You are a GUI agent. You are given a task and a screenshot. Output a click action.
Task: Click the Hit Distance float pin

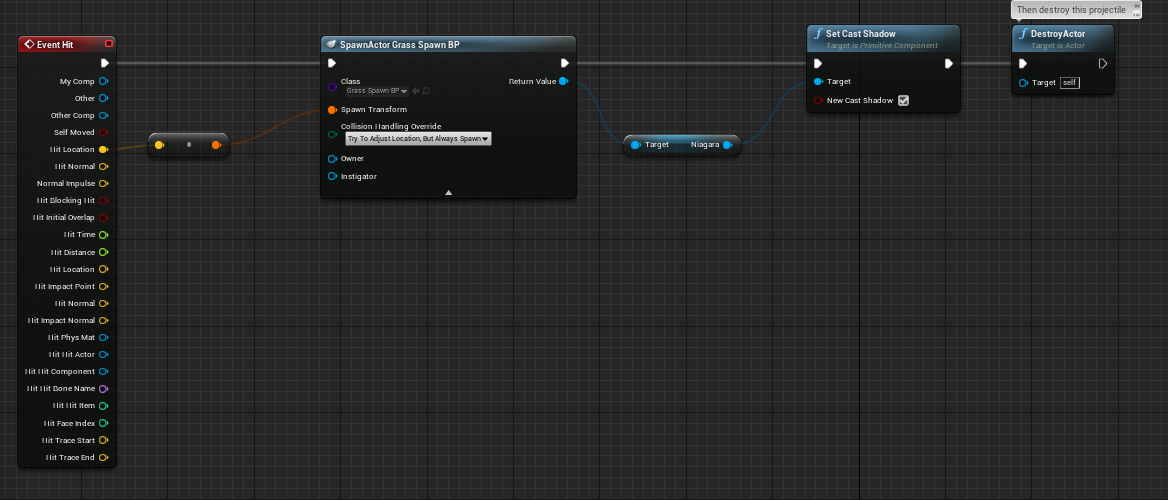tap(104, 253)
